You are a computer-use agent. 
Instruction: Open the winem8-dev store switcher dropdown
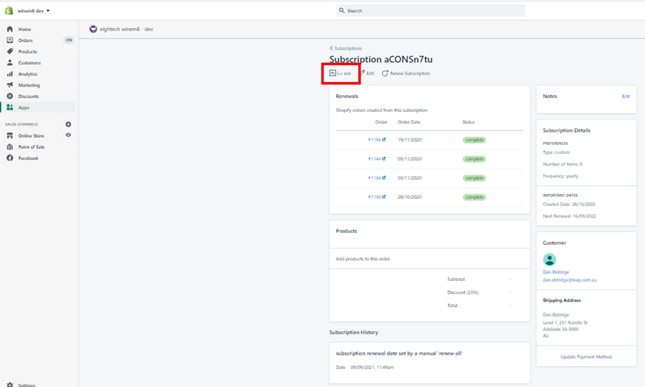pos(33,11)
